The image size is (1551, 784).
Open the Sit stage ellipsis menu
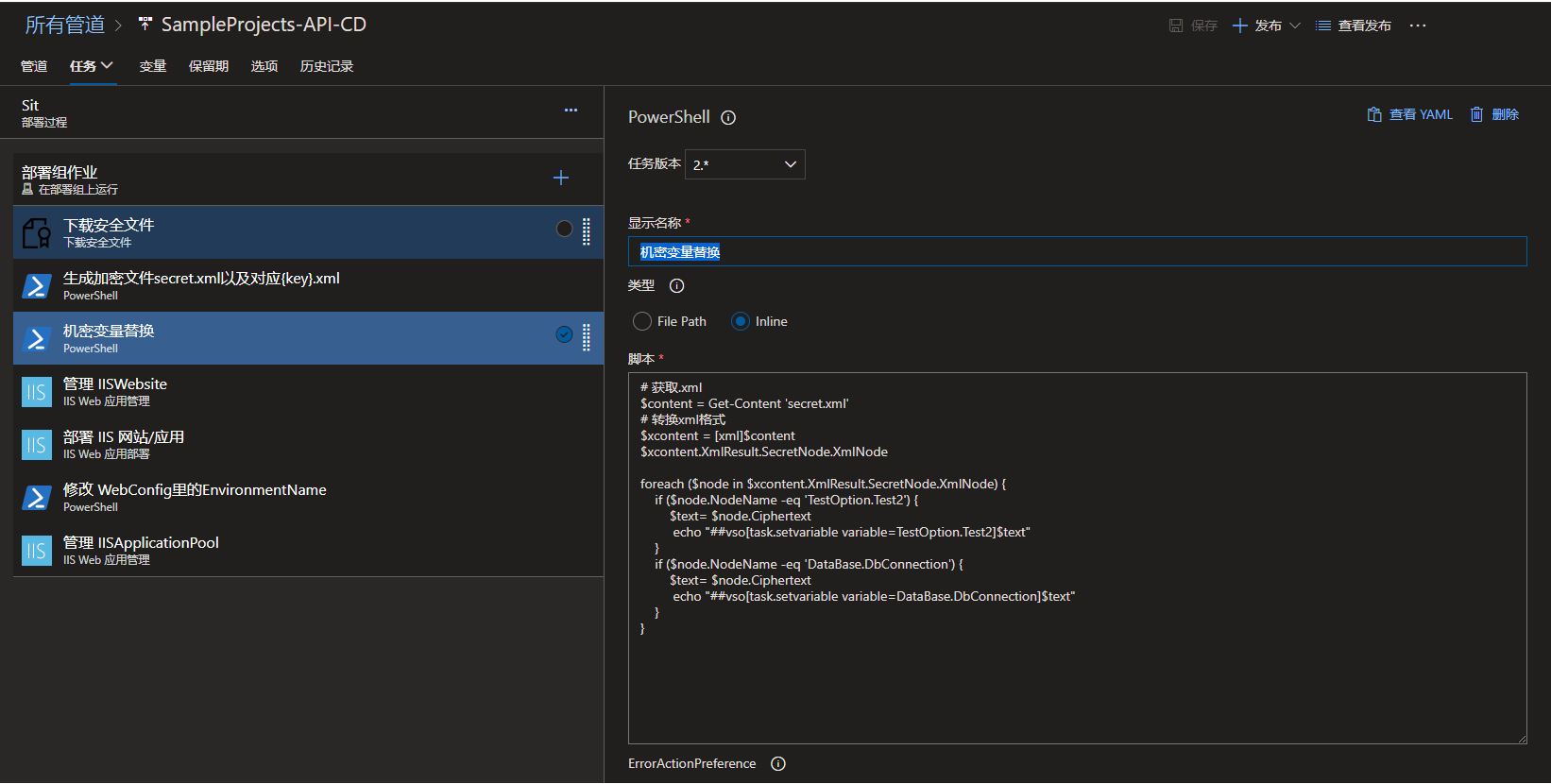click(x=571, y=111)
